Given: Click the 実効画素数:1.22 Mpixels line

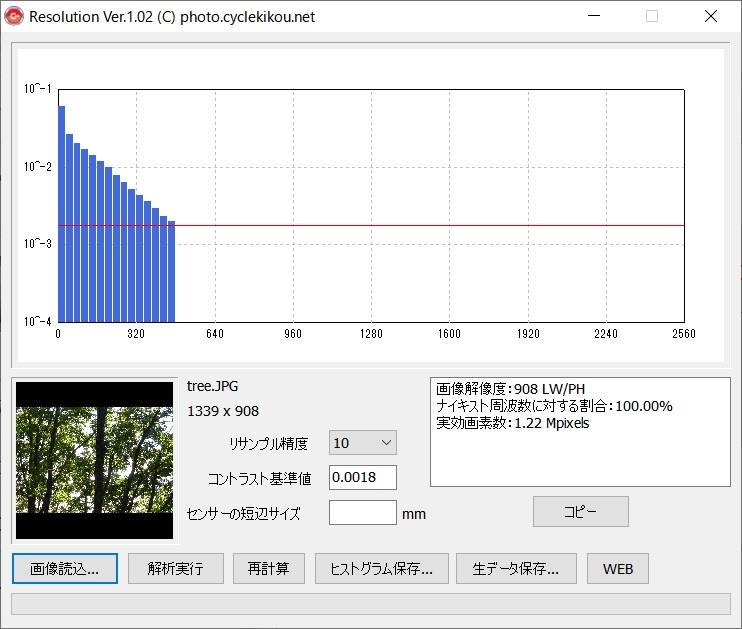Looking at the screenshot, I should tap(512, 423).
